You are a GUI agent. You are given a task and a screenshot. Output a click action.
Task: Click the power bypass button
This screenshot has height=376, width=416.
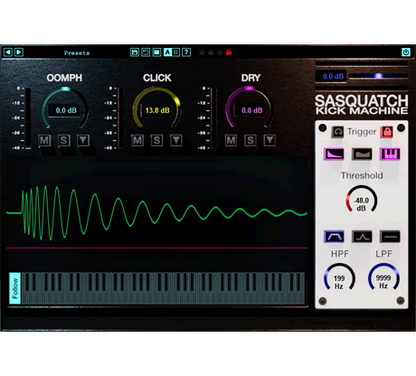coord(406,52)
